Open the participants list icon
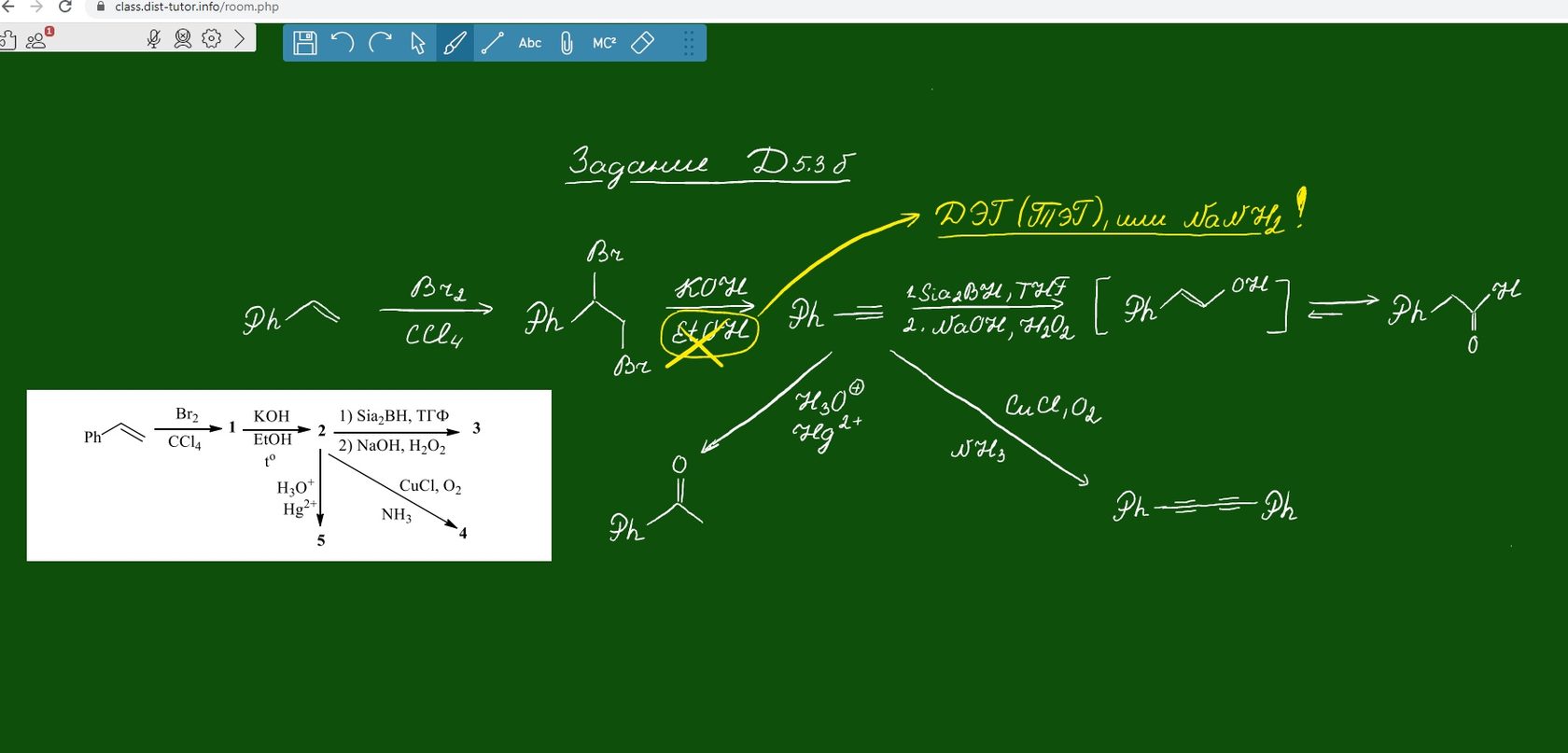The width and height of the screenshot is (1568, 753). coord(39,38)
